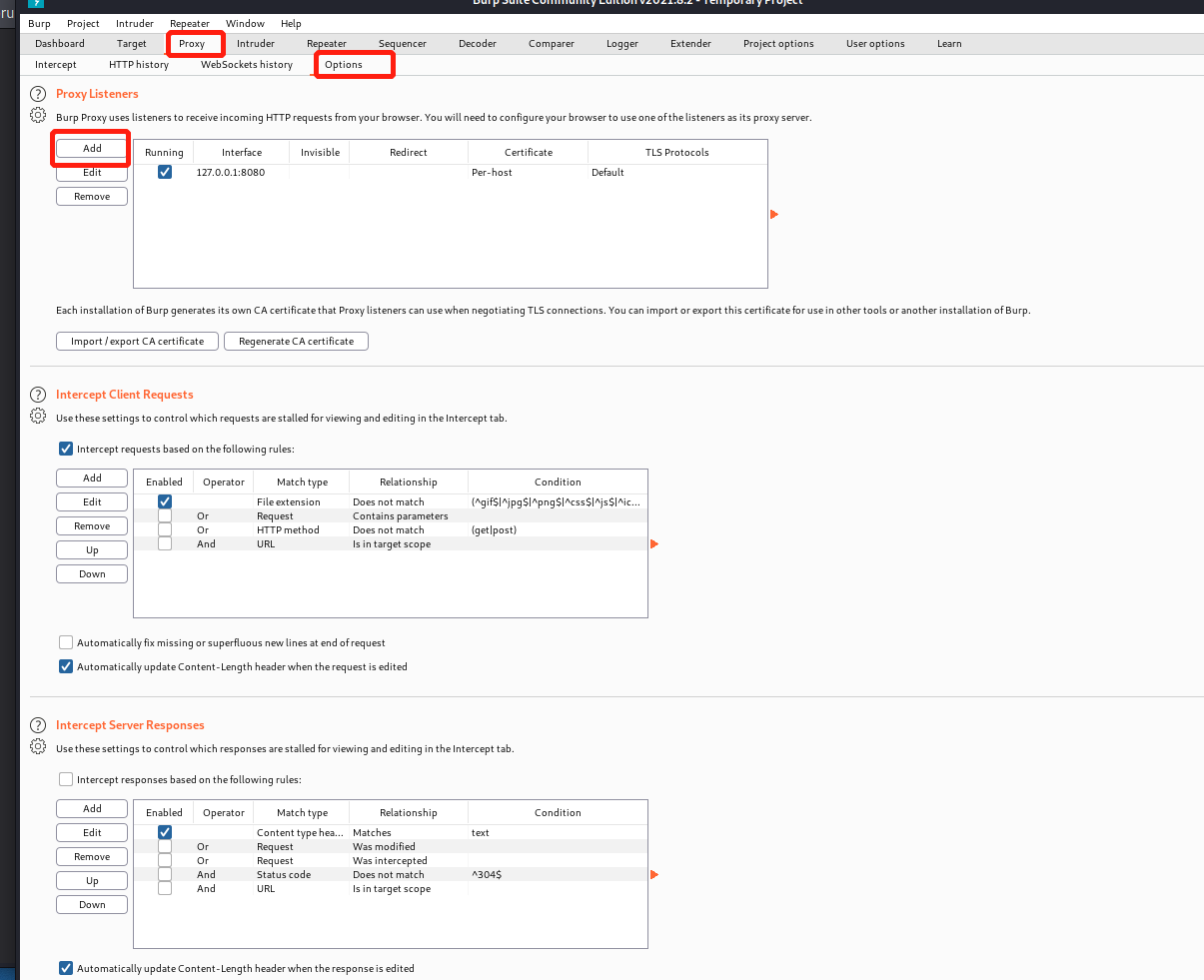This screenshot has width=1204, height=980.
Task: Open the User options tab
Action: pos(875,44)
